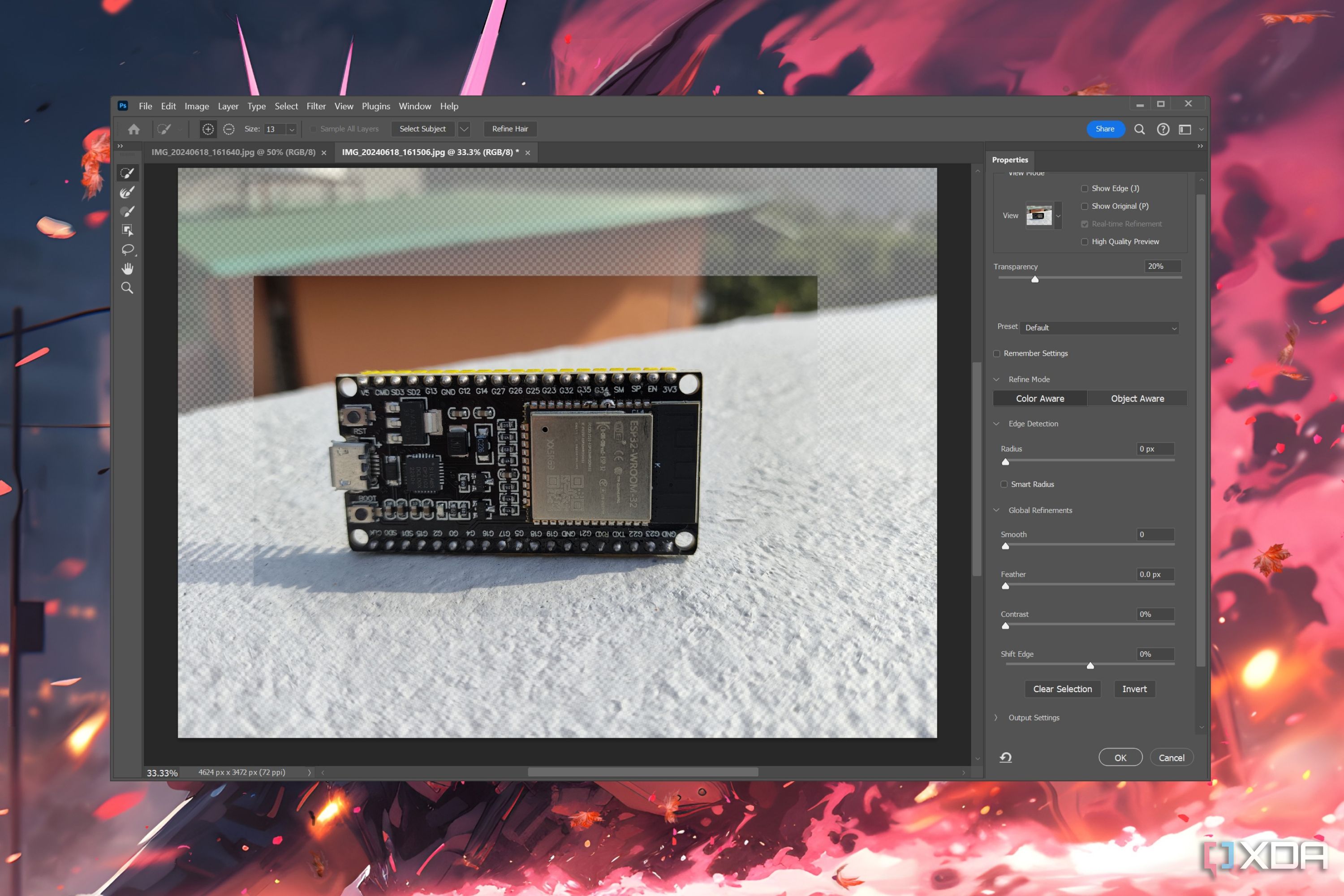Click the Refine Hair button
This screenshot has height=896, width=1344.
[510, 129]
